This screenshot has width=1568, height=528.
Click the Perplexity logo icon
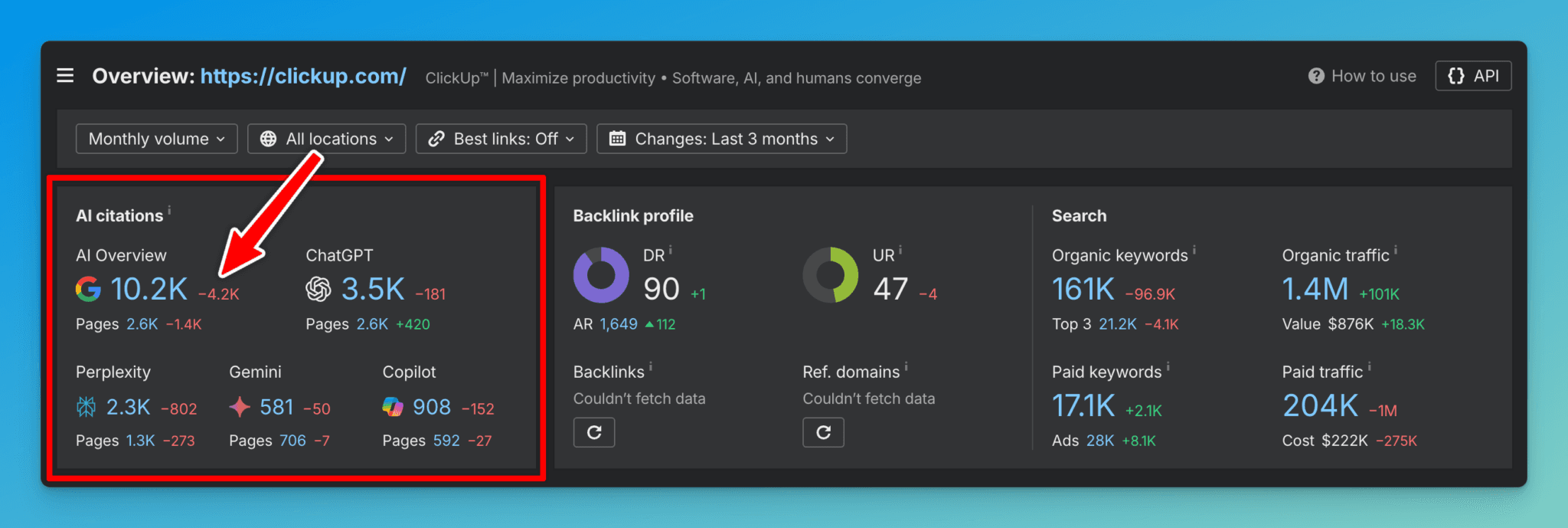(87, 407)
